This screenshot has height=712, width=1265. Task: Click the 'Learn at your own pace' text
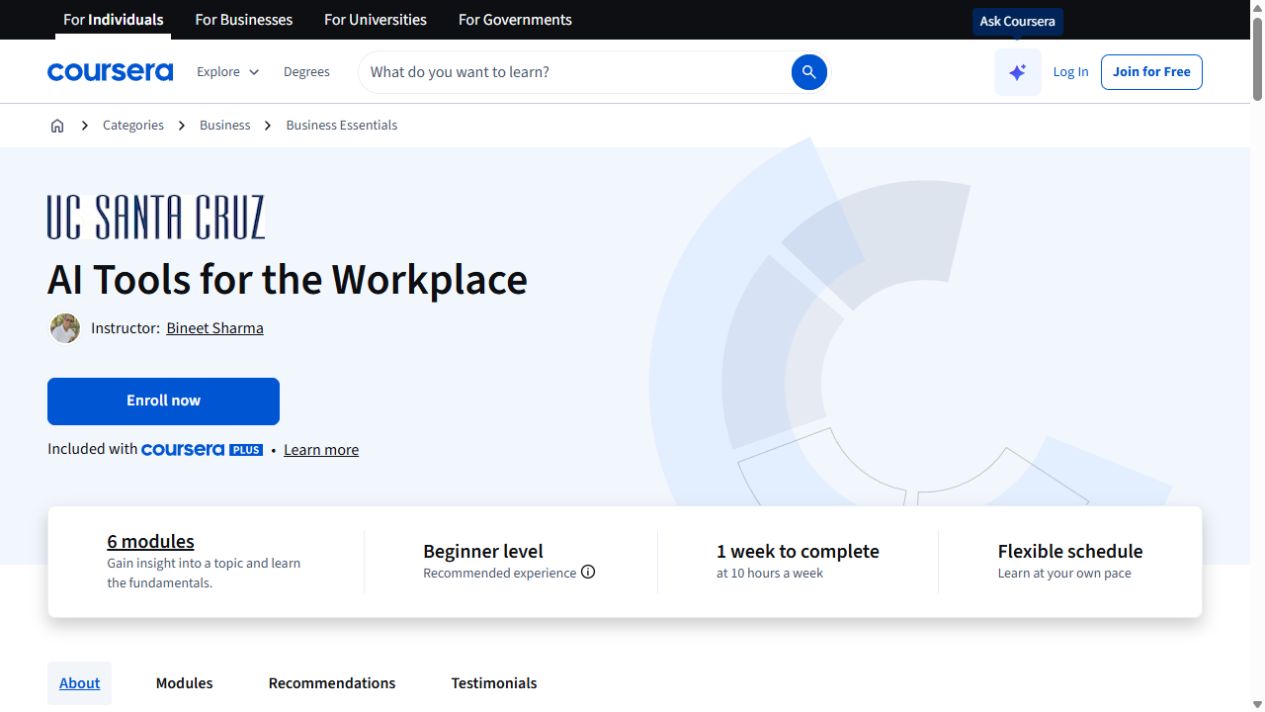pyautogui.click(x=1064, y=573)
